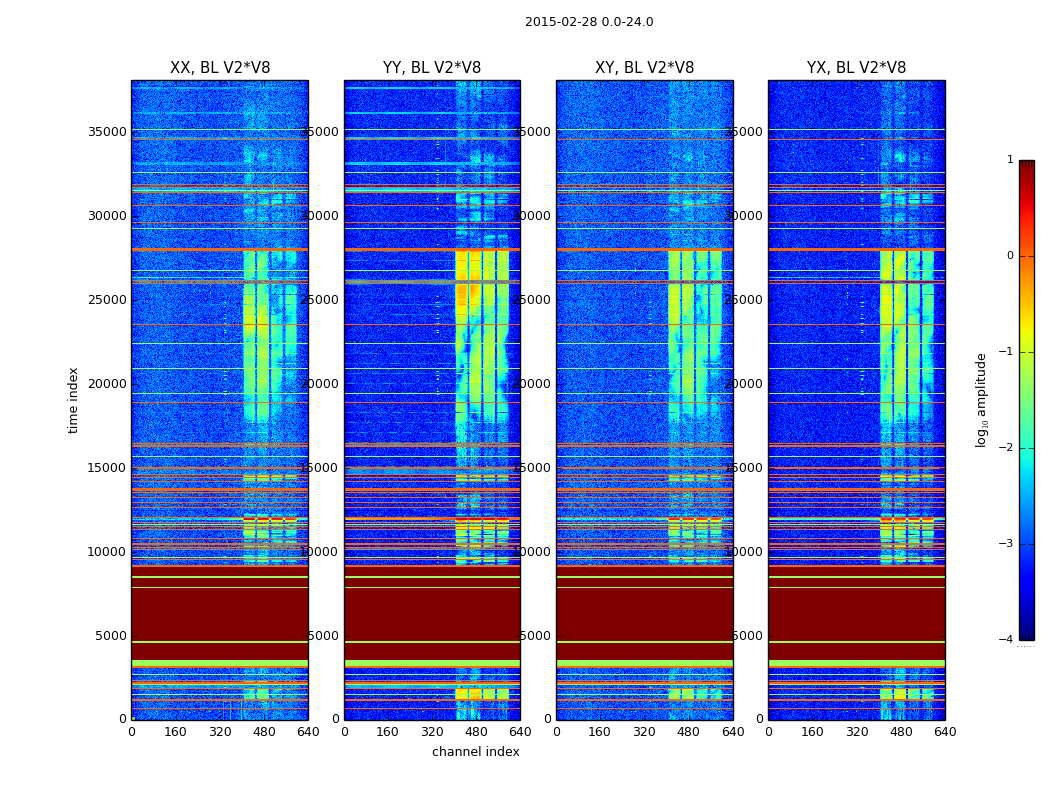The width and height of the screenshot is (1050, 800).
Task: Click the 160 x-axis tick under the XY panel
Action: tap(600, 731)
